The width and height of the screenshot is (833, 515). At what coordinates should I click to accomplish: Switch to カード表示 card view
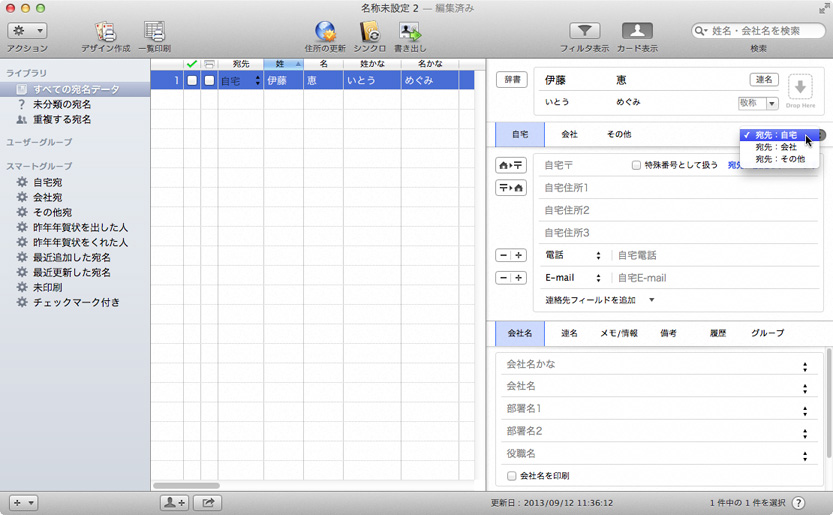(637, 31)
